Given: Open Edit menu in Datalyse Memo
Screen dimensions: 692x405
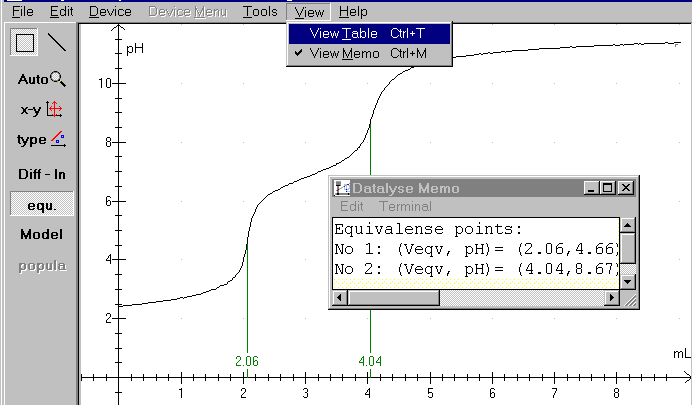Looking at the screenshot, I should [x=352, y=206].
